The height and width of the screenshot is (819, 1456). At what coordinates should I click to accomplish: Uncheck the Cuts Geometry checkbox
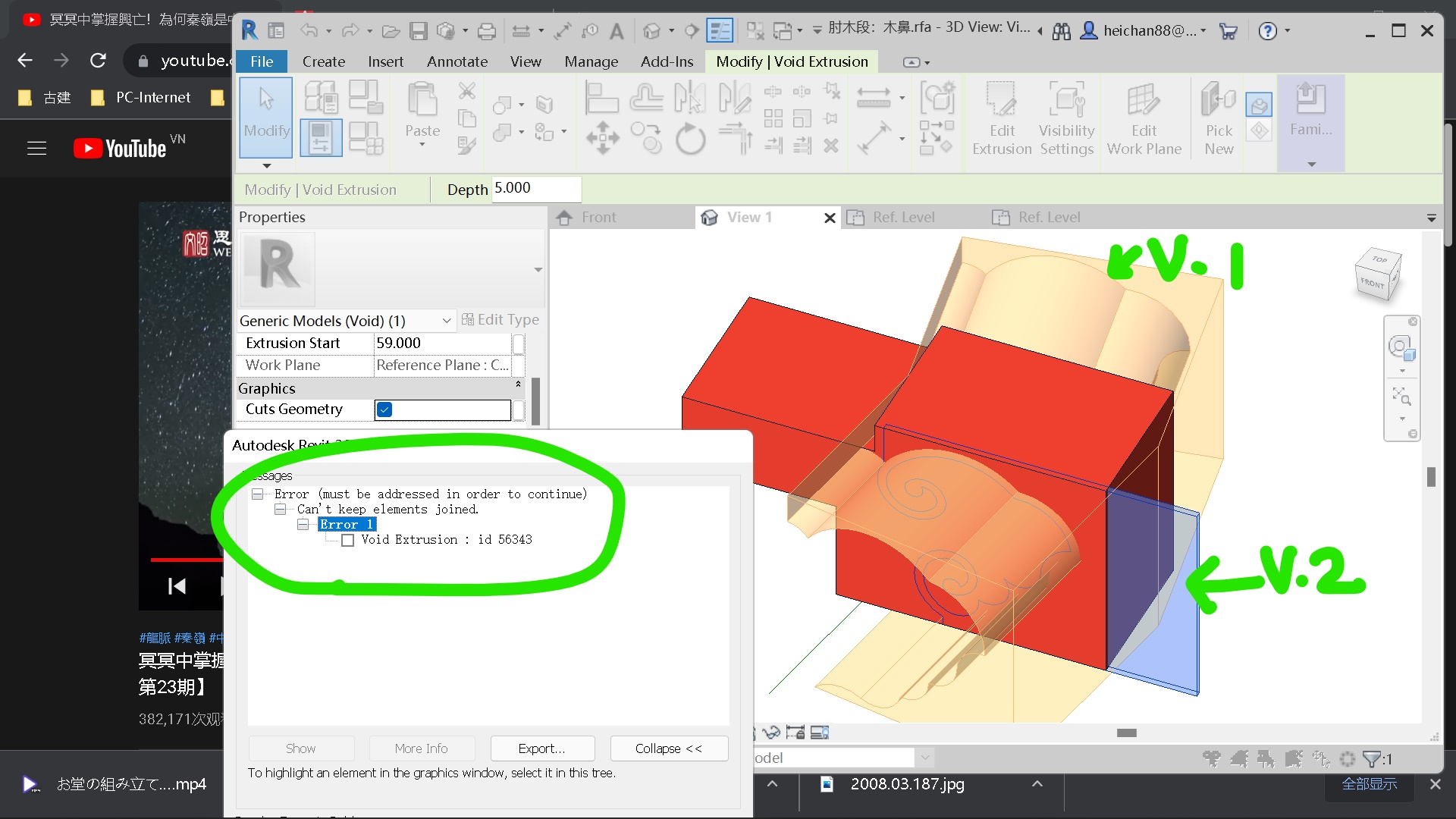(x=384, y=409)
